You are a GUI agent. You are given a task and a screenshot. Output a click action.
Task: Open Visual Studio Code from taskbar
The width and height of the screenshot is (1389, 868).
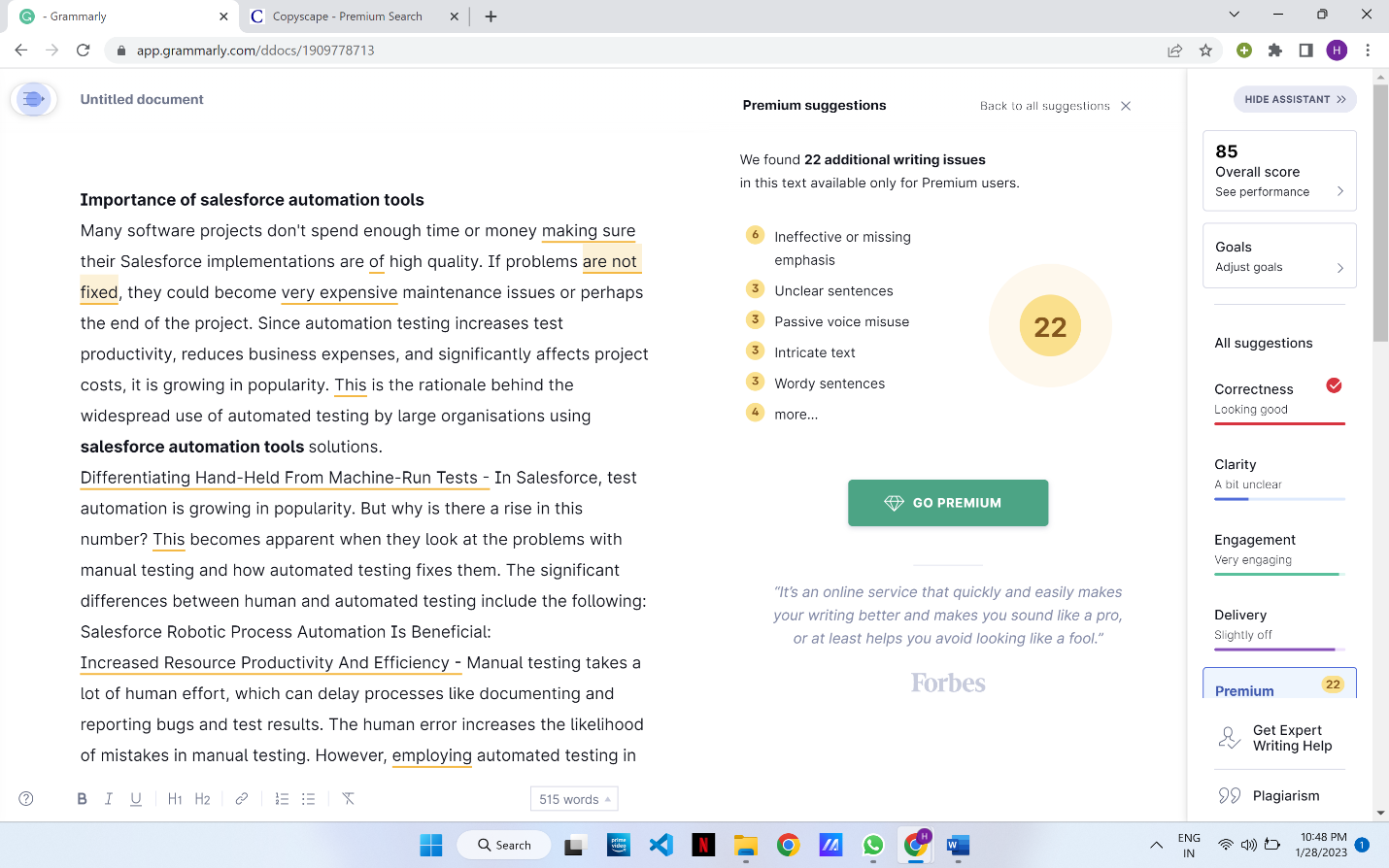(x=661, y=845)
